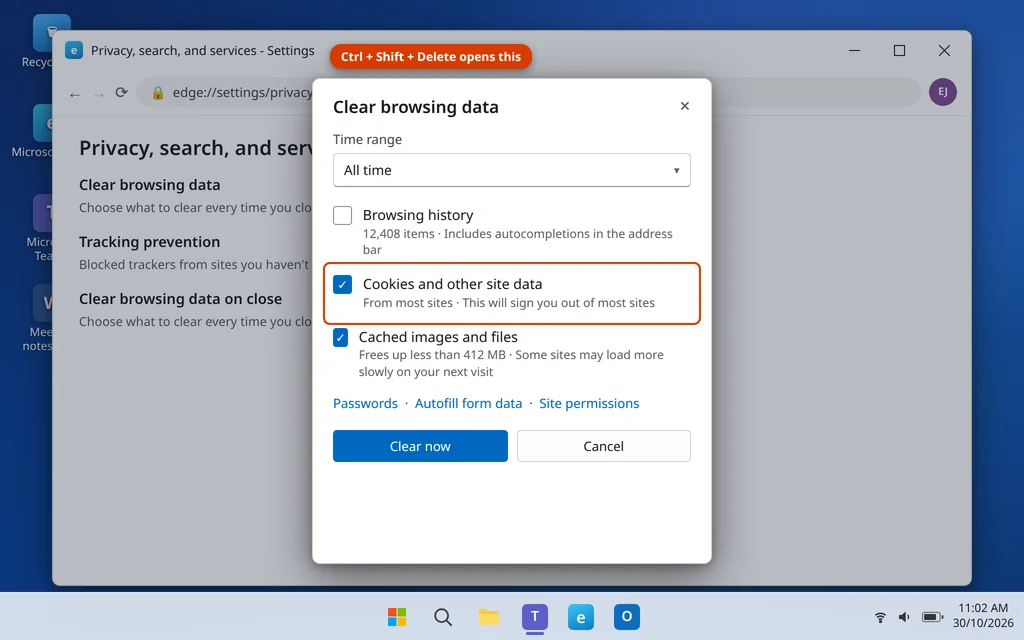Click the 12,408 items history description
This screenshot has height=640, width=1024.
tap(517, 242)
